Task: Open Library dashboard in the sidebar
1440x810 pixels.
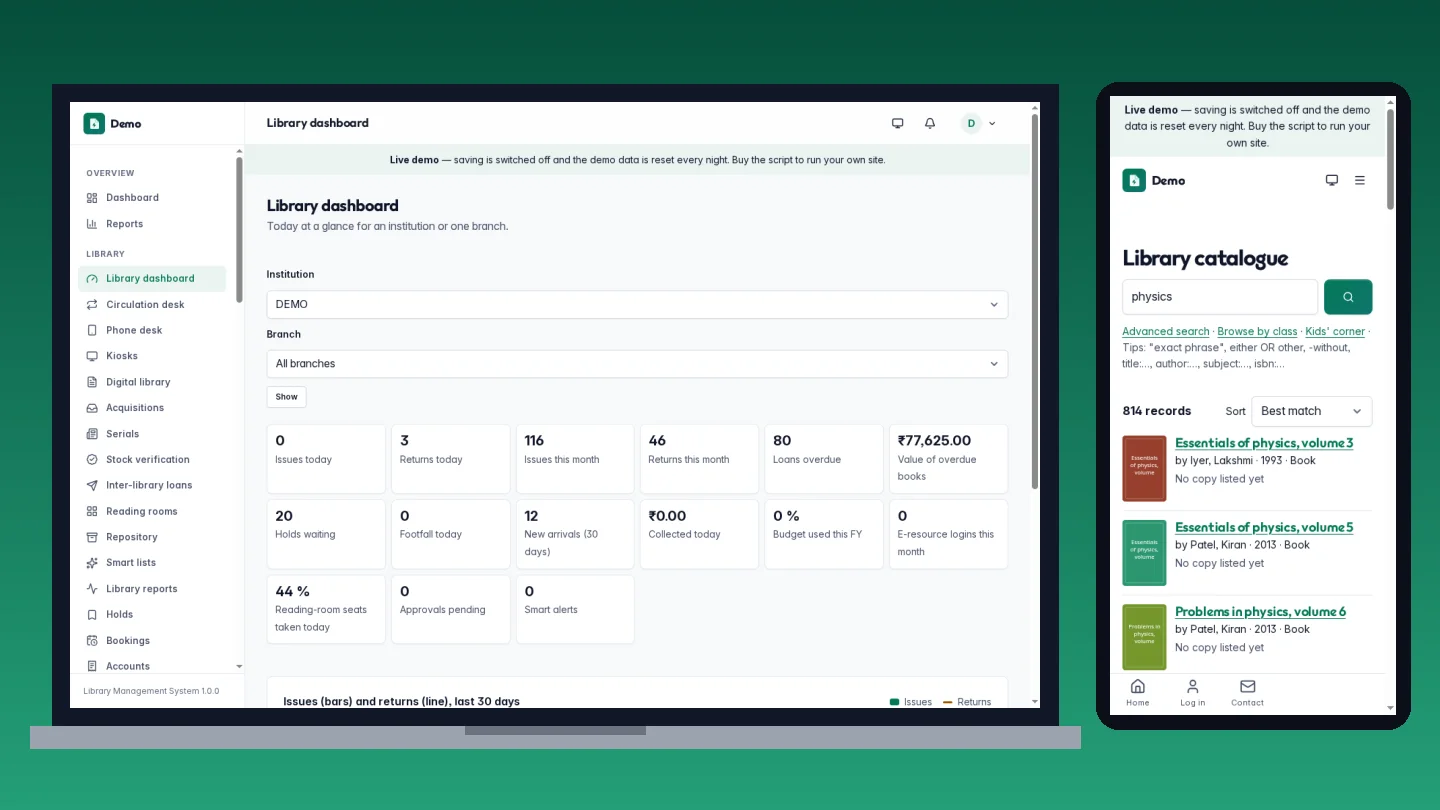Action: tap(152, 279)
